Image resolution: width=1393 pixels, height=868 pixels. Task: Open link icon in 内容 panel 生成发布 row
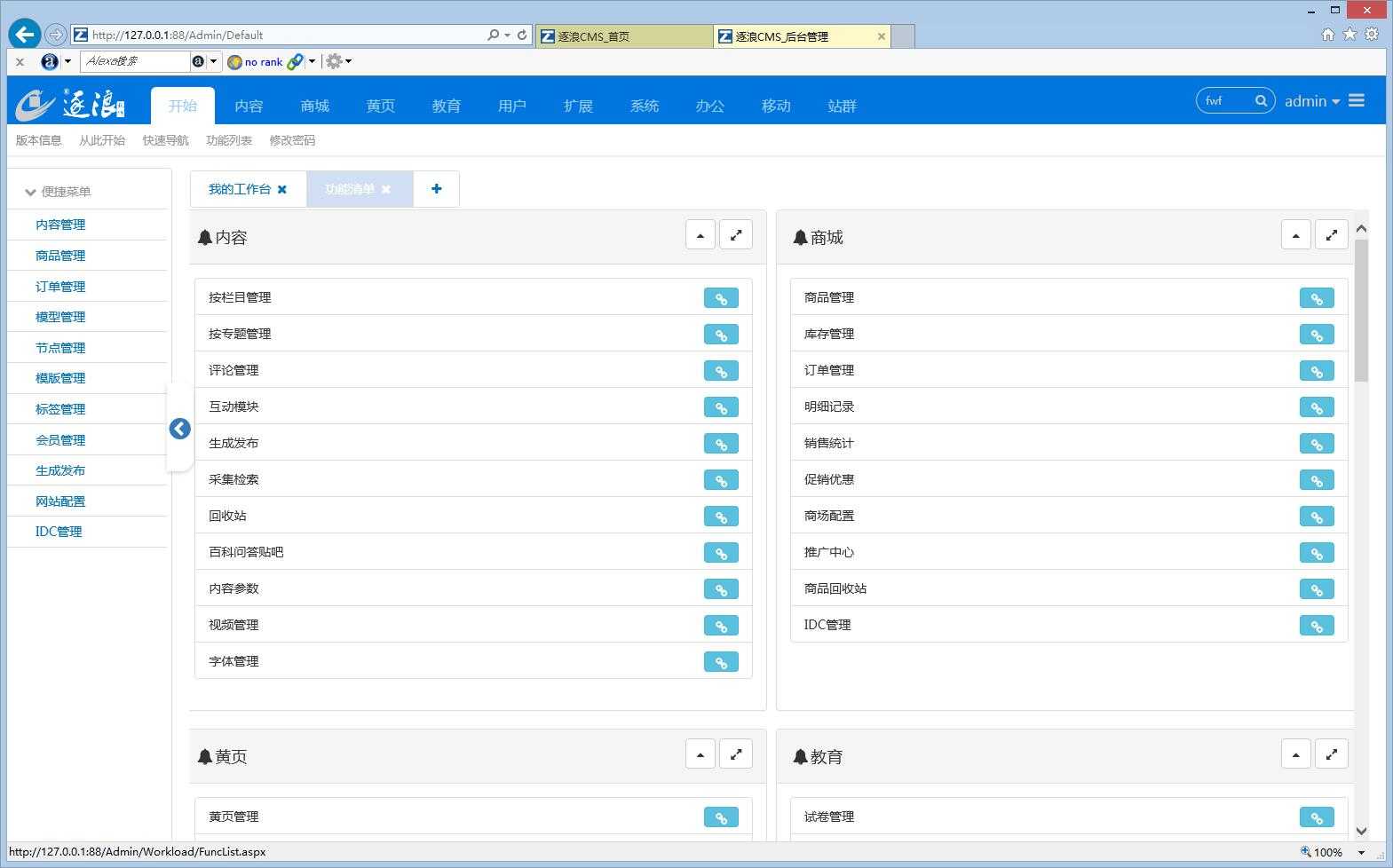point(721,444)
